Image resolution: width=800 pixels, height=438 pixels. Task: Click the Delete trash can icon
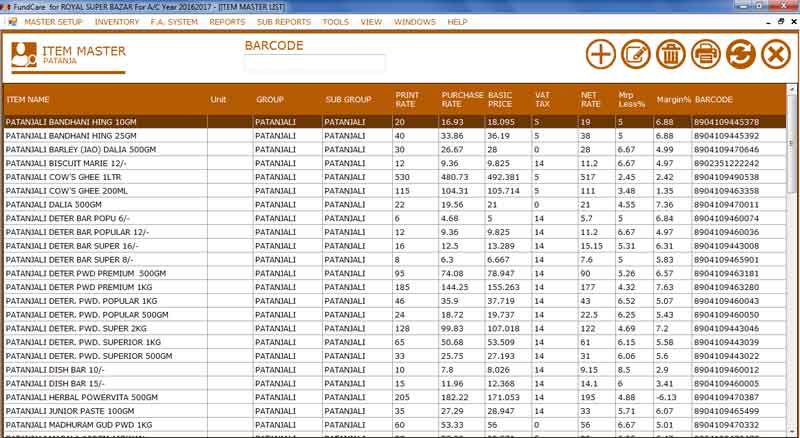(x=671, y=54)
